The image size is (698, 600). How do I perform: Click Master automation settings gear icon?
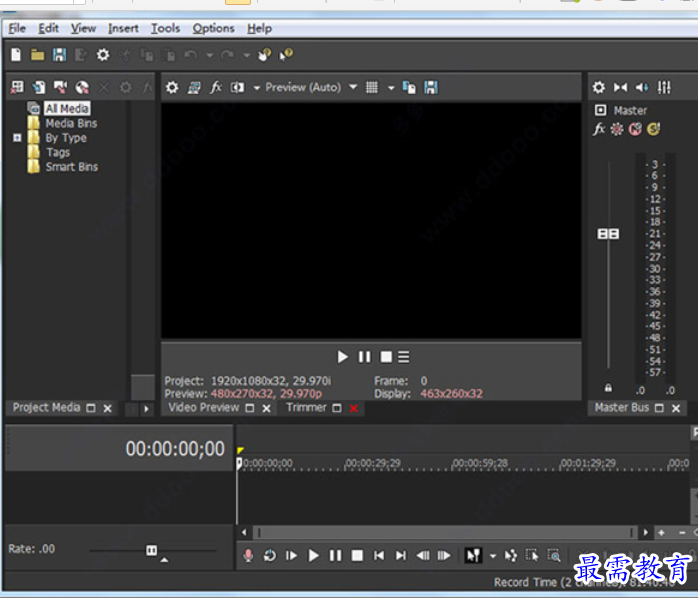tap(617, 129)
